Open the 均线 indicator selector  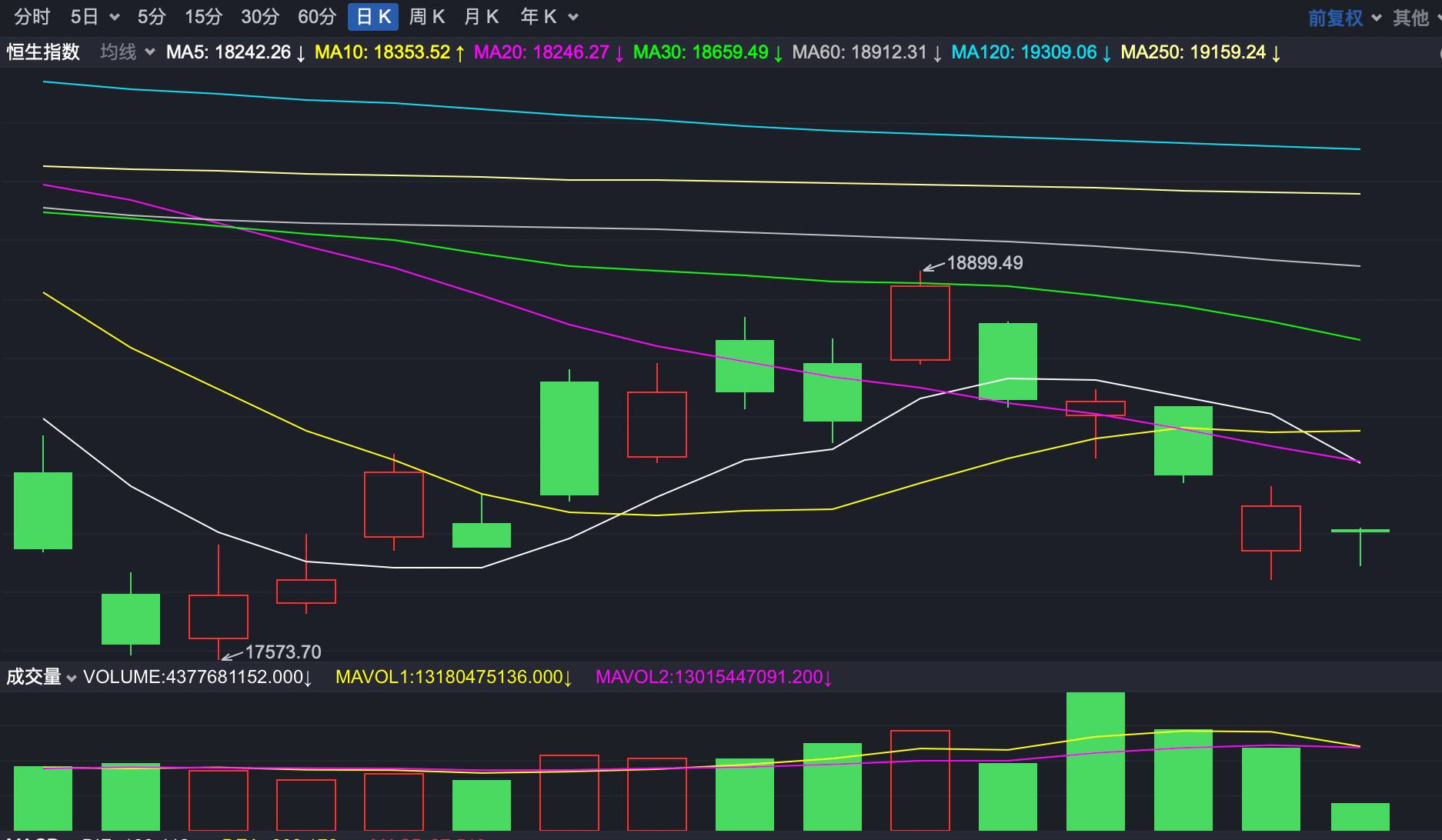[x=127, y=52]
